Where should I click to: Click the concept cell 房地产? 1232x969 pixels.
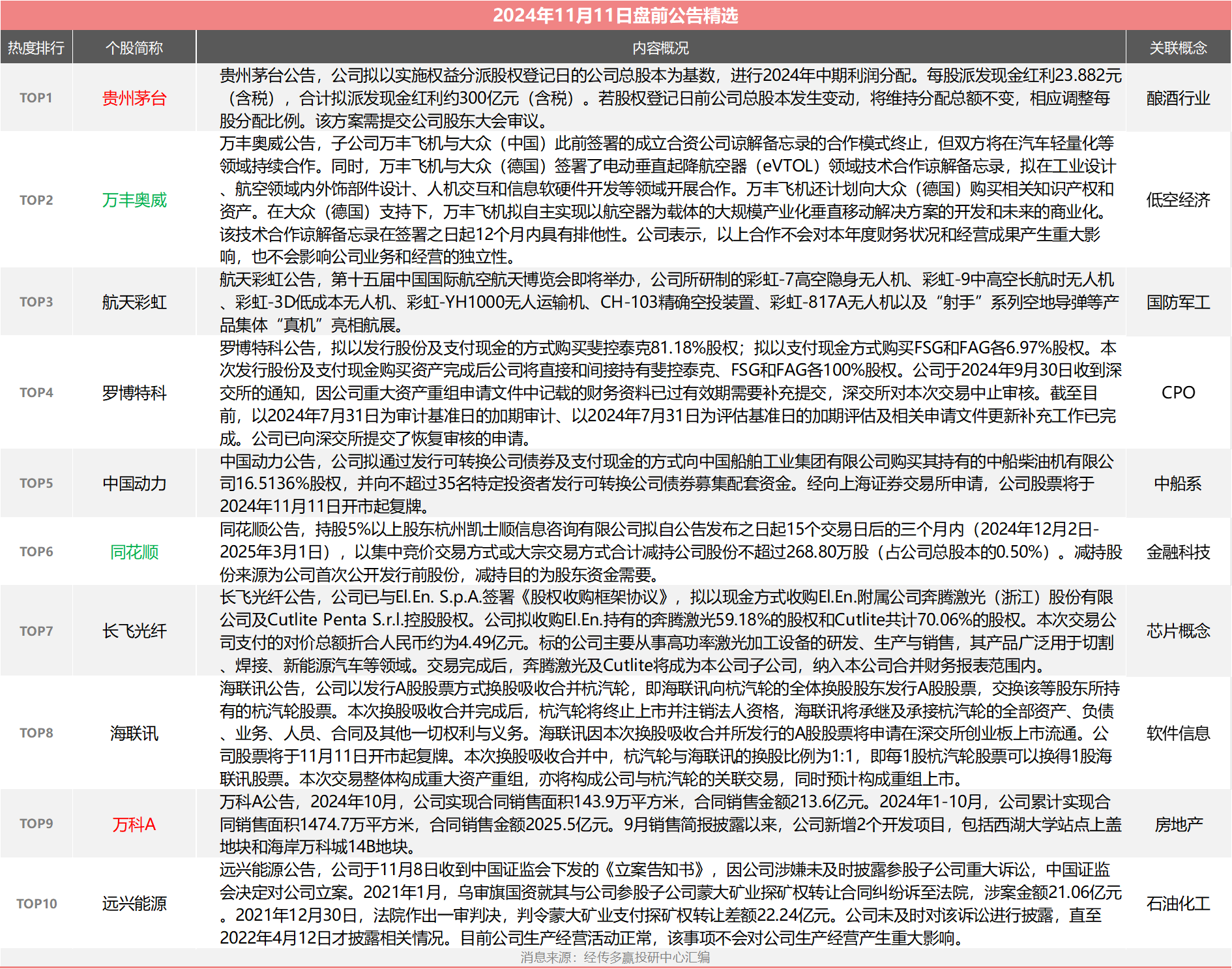[x=1178, y=824]
